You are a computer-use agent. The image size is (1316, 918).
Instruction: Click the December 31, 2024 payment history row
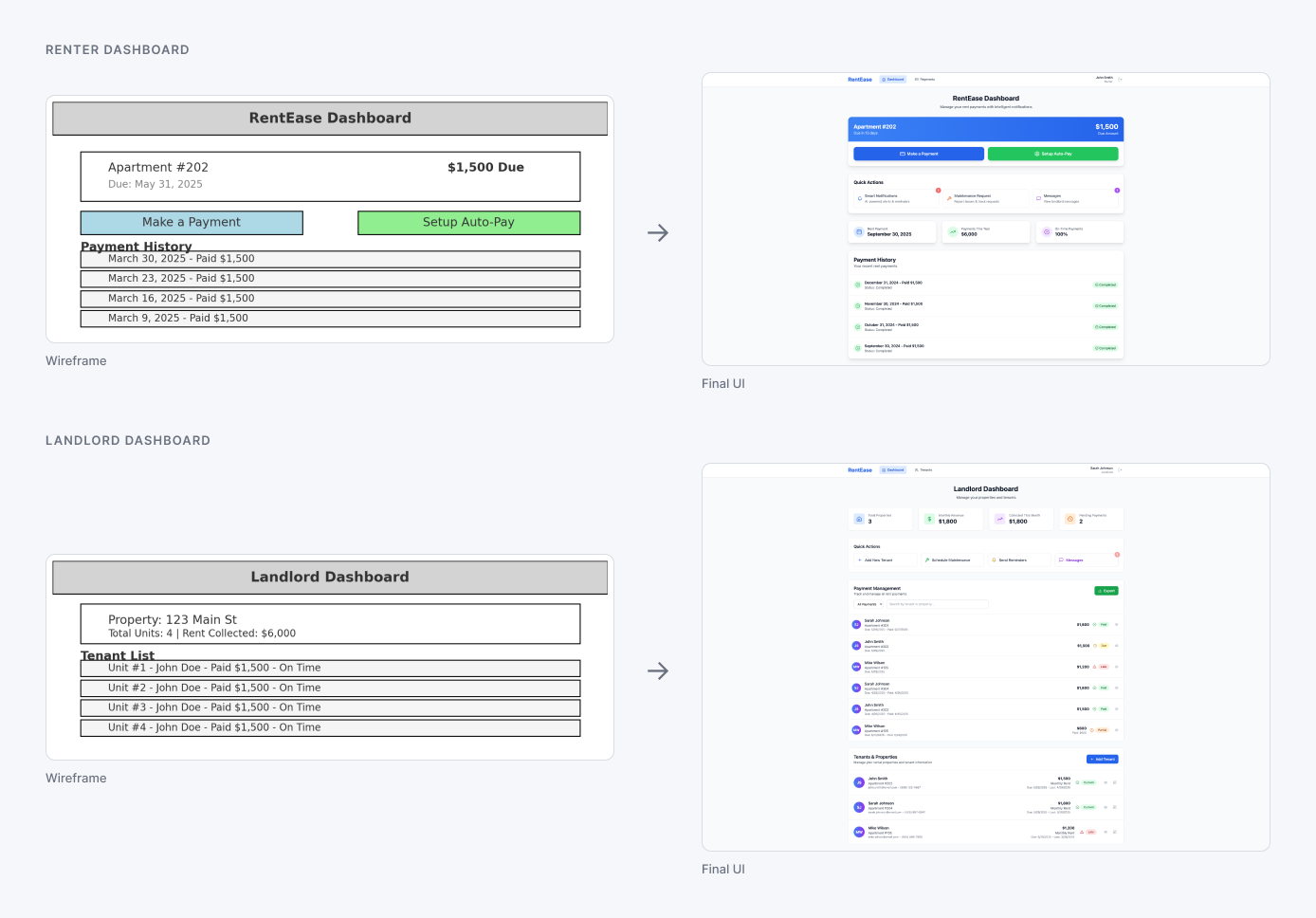click(x=986, y=285)
